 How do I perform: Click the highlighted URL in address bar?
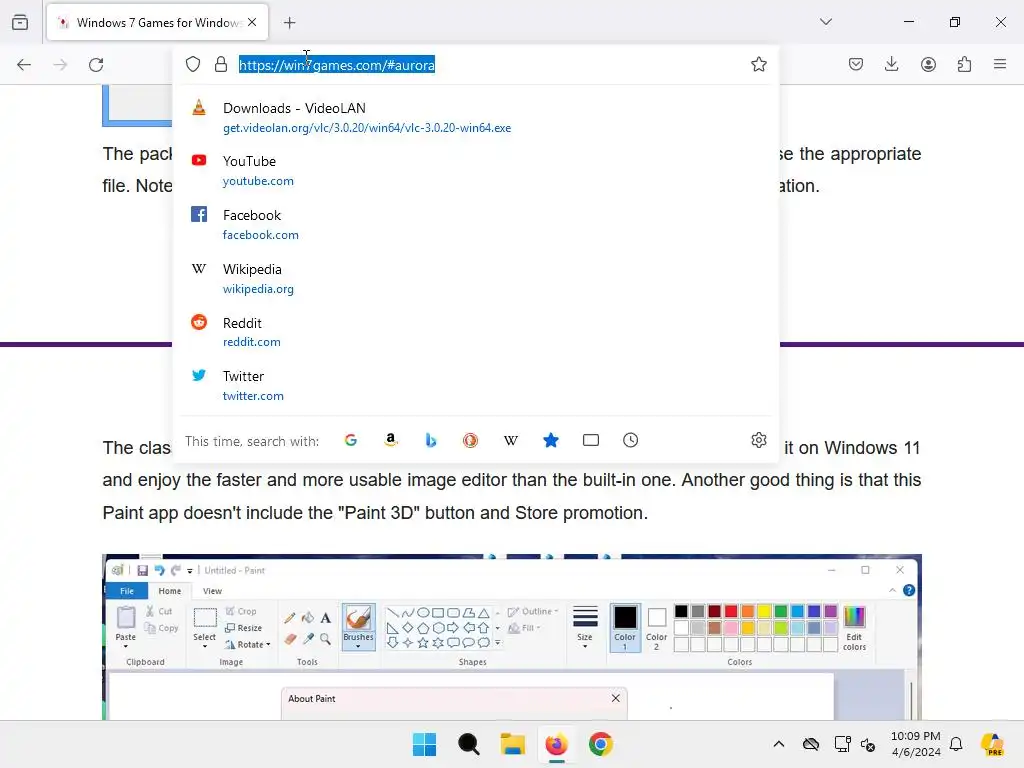coord(336,65)
